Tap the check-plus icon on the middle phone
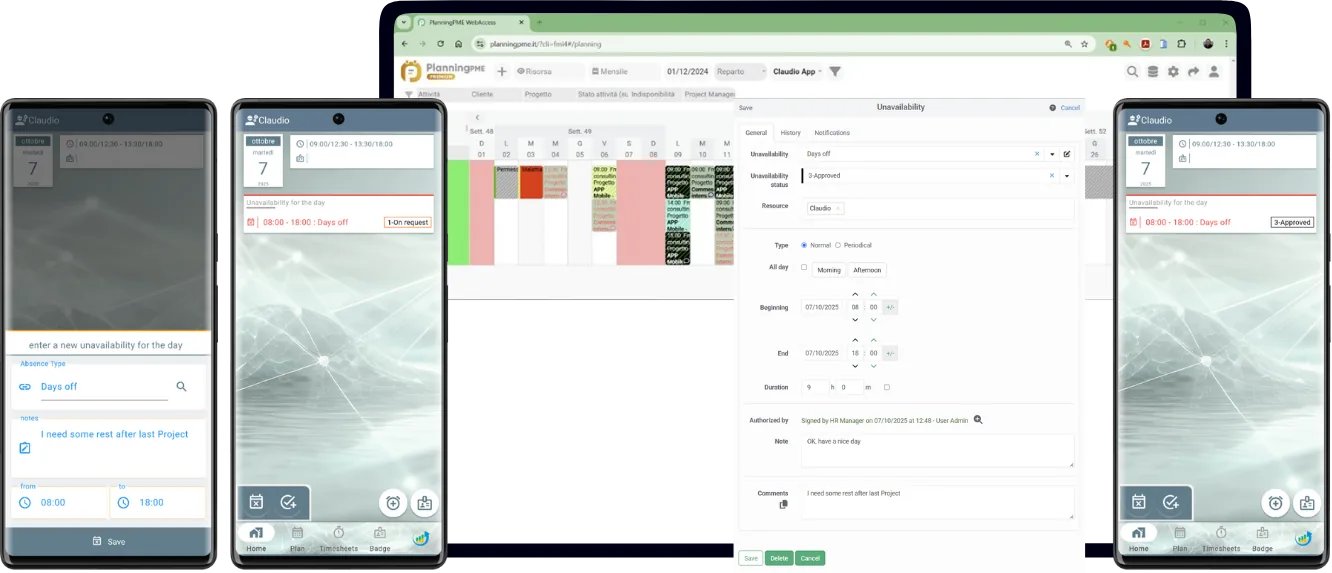 (x=288, y=502)
